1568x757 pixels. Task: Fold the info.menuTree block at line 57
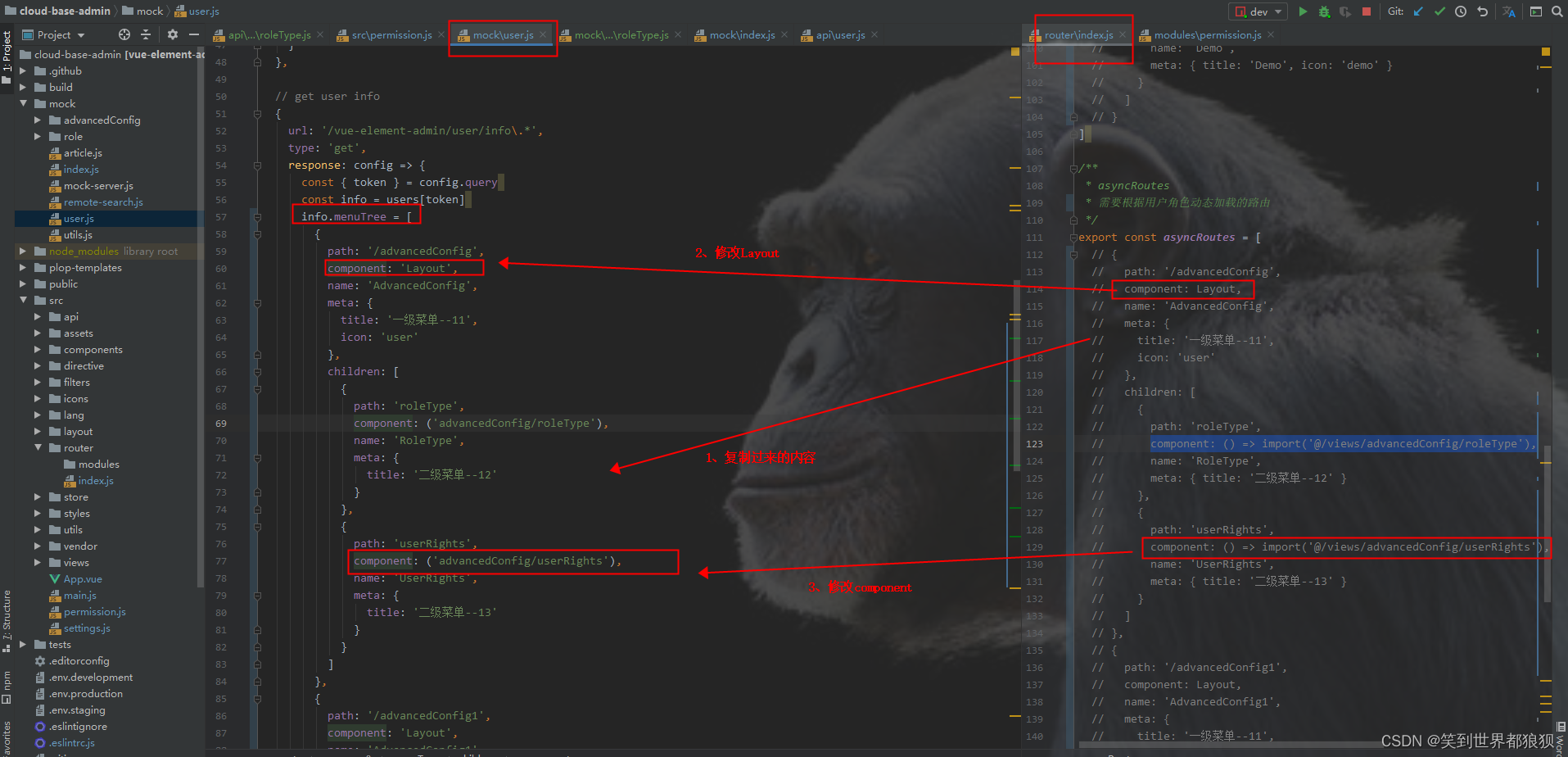click(257, 217)
